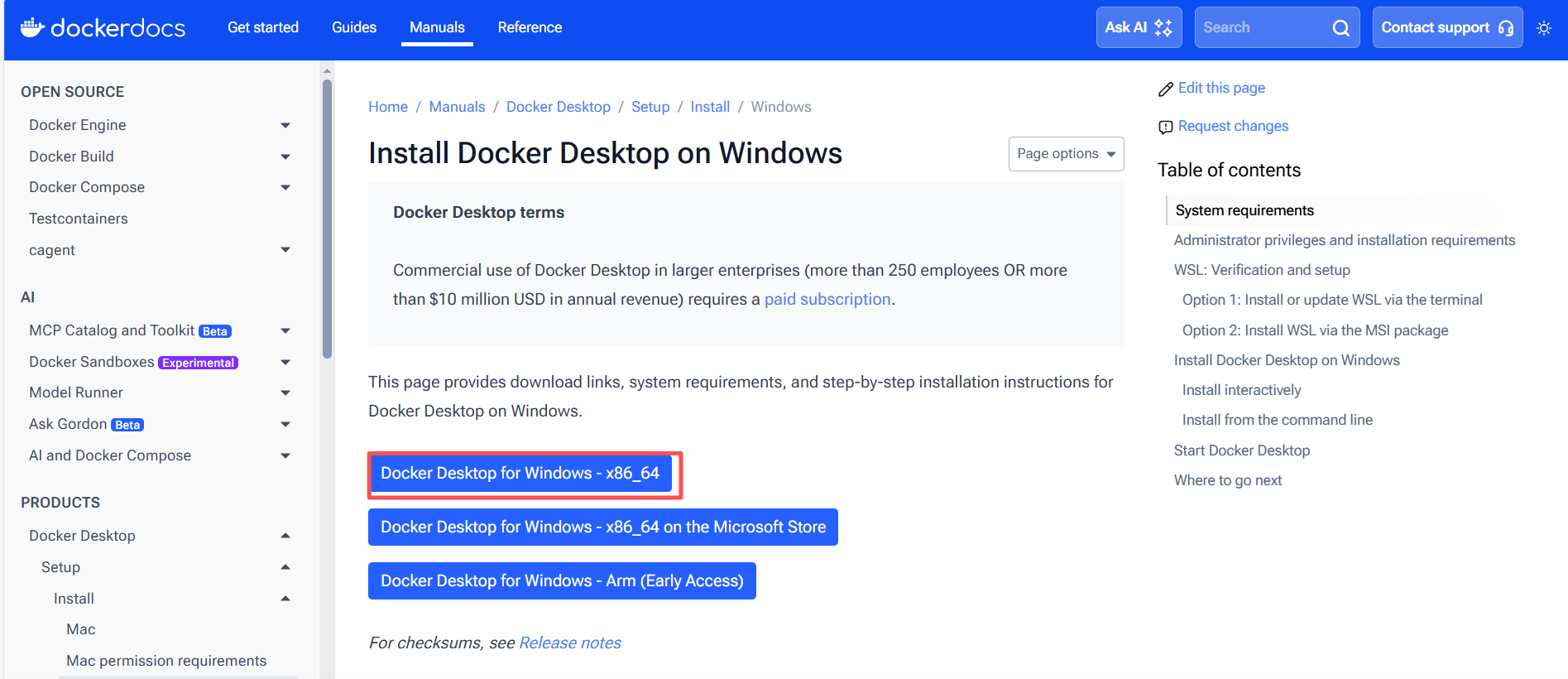Click the Ask AI sparkle icon

pyautogui.click(x=1163, y=27)
